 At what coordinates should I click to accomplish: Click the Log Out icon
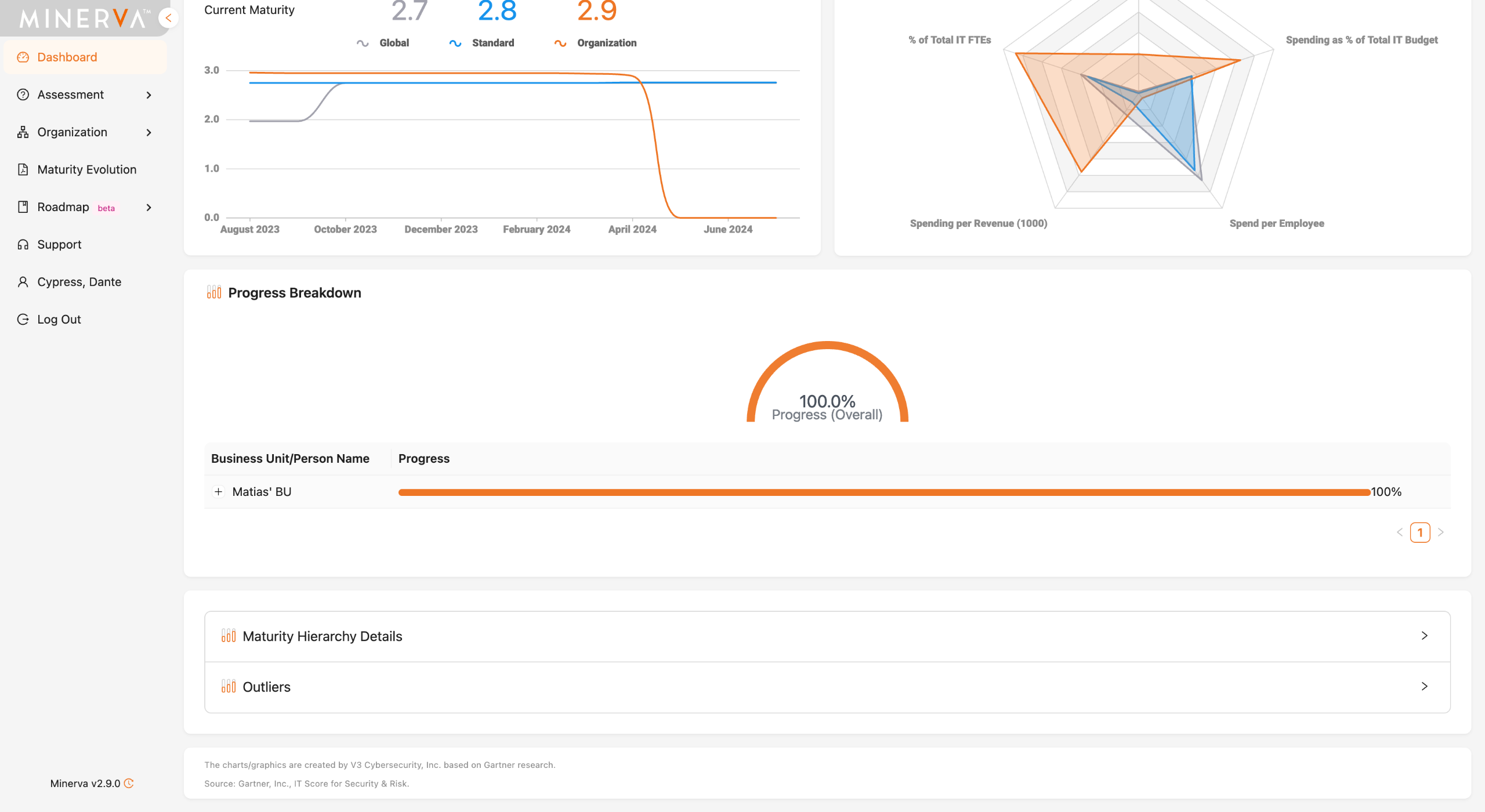pyautogui.click(x=23, y=319)
